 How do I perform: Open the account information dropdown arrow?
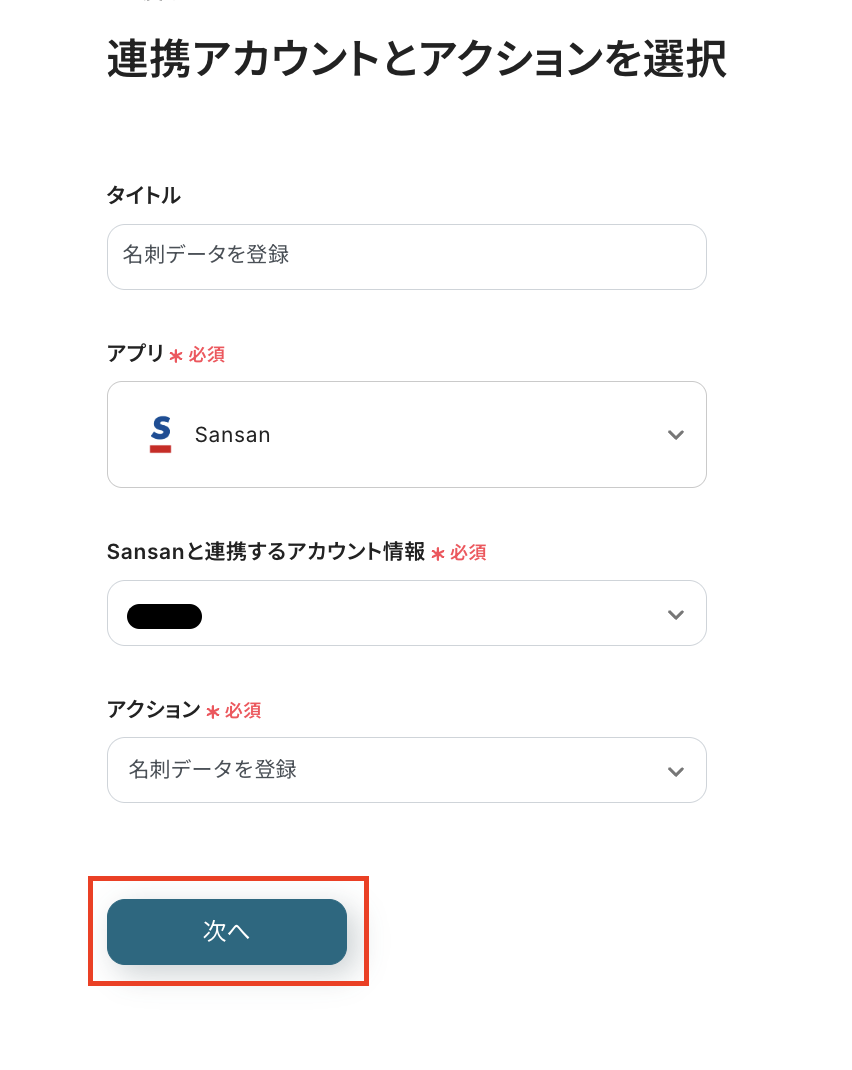point(676,614)
